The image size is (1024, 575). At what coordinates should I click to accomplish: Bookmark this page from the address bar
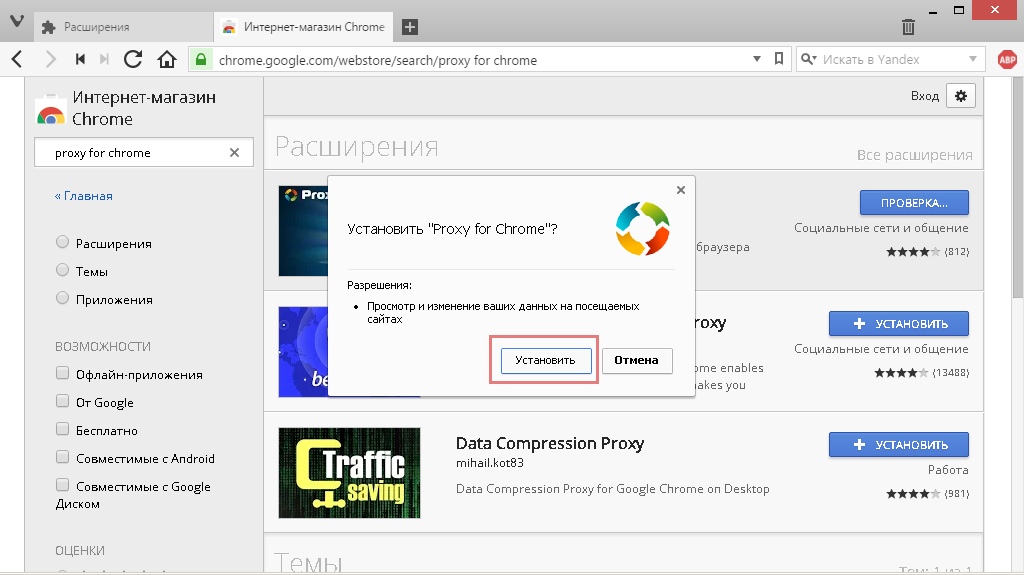click(780, 60)
